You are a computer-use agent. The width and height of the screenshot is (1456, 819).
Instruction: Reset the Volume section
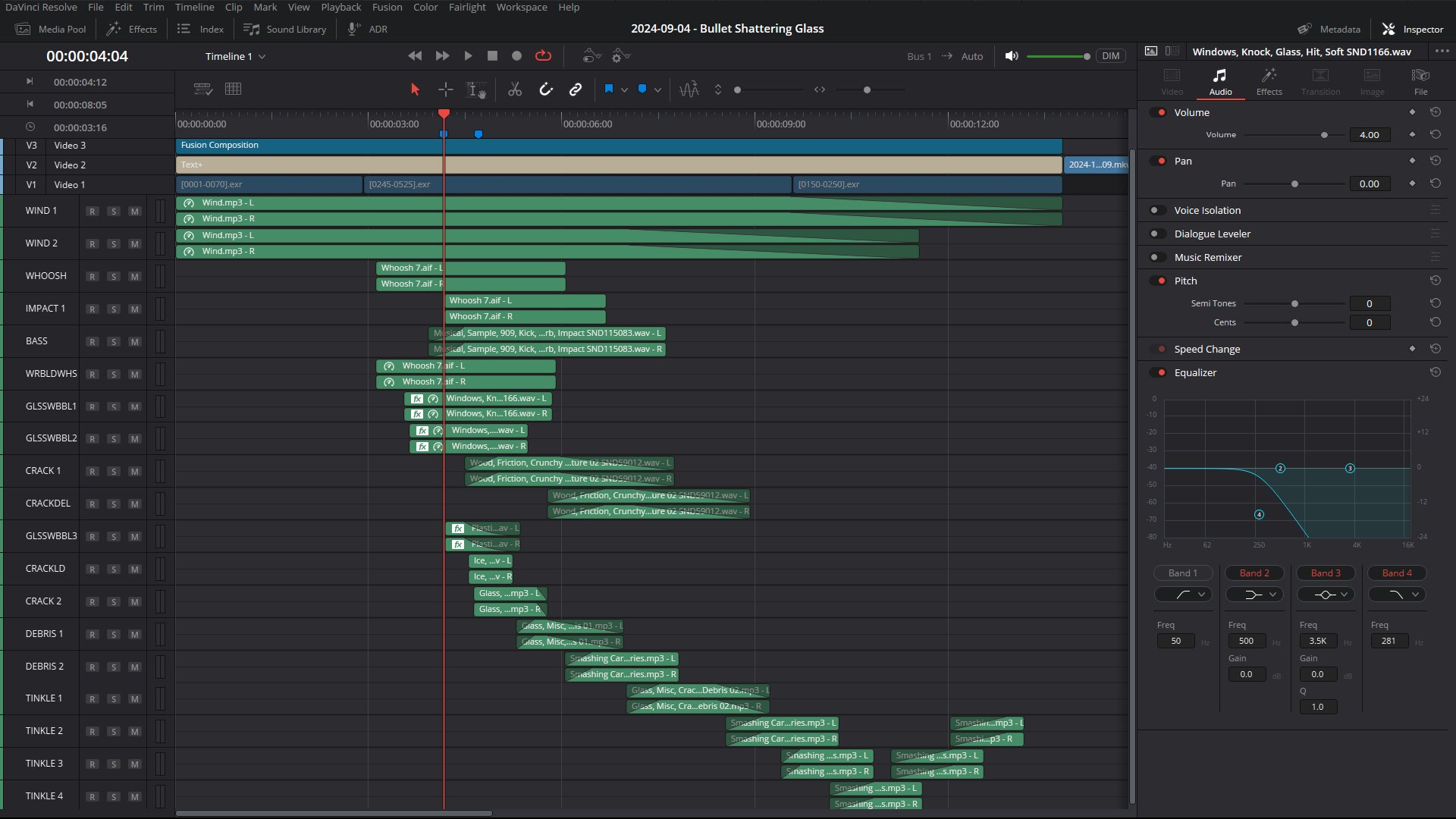(x=1435, y=112)
